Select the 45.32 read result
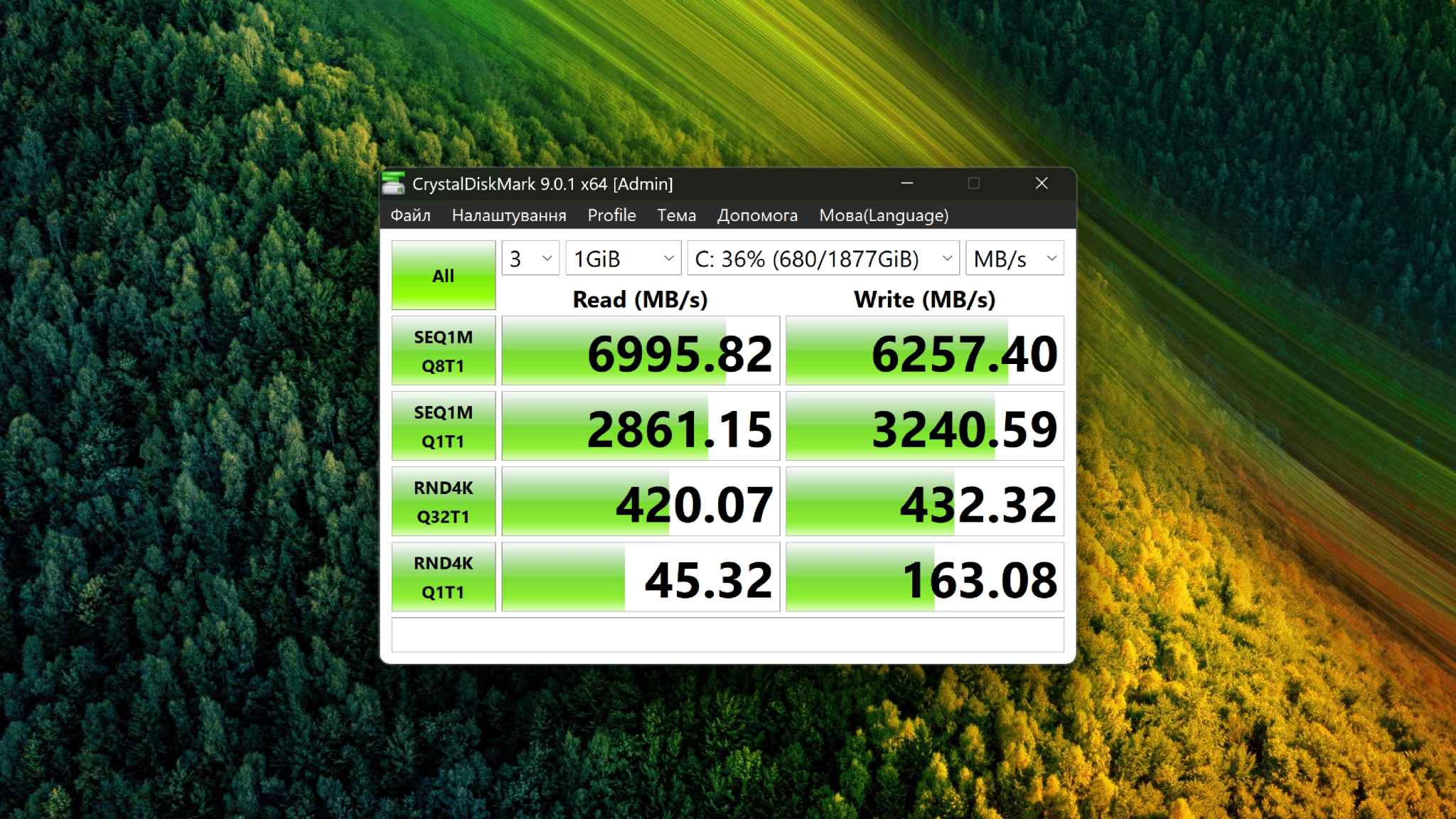1456x819 pixels. point(641,577)
